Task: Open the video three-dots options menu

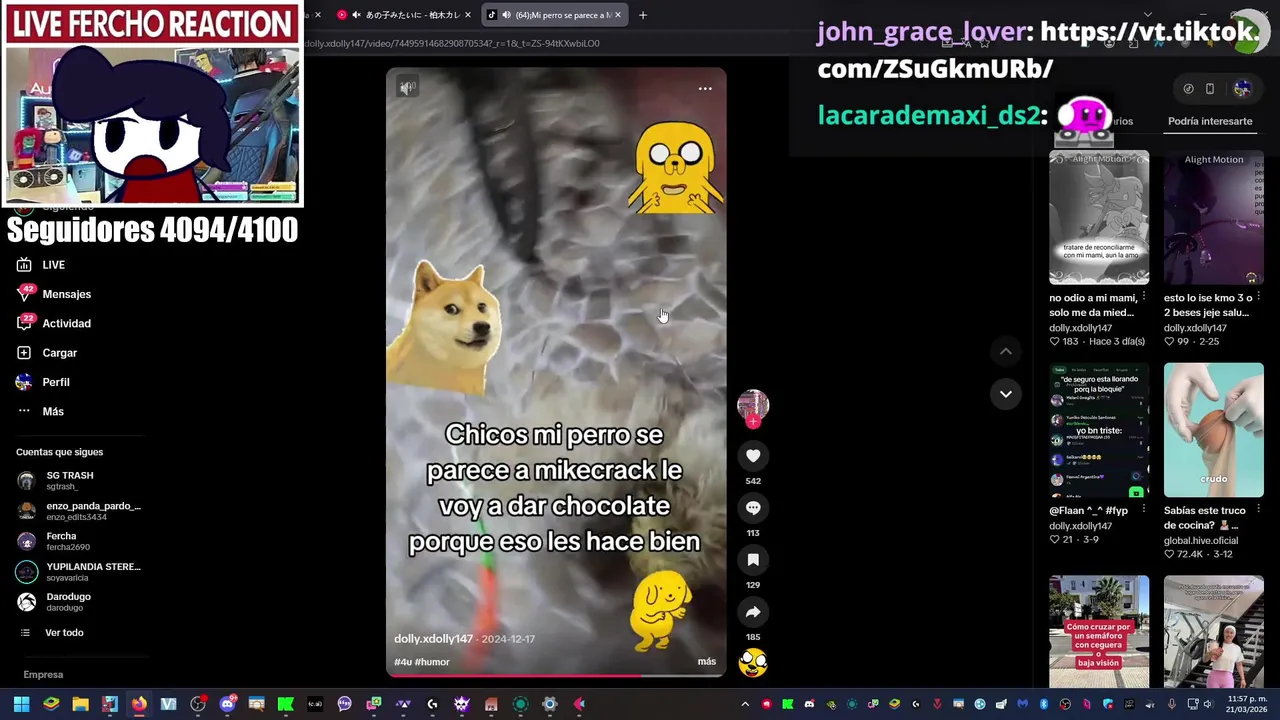Action: pos(705,88)
